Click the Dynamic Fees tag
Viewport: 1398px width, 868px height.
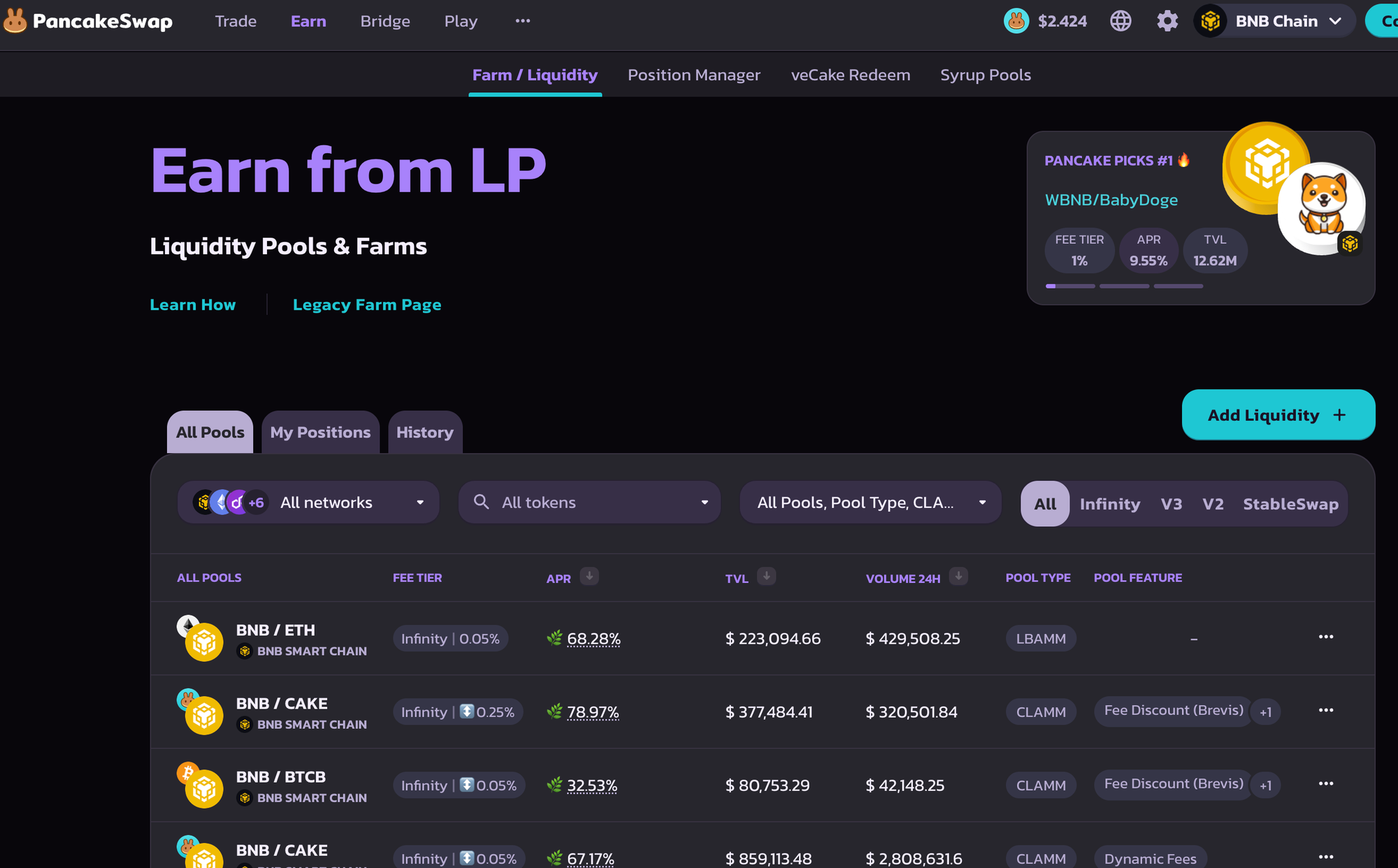[x=1150, y=856]
